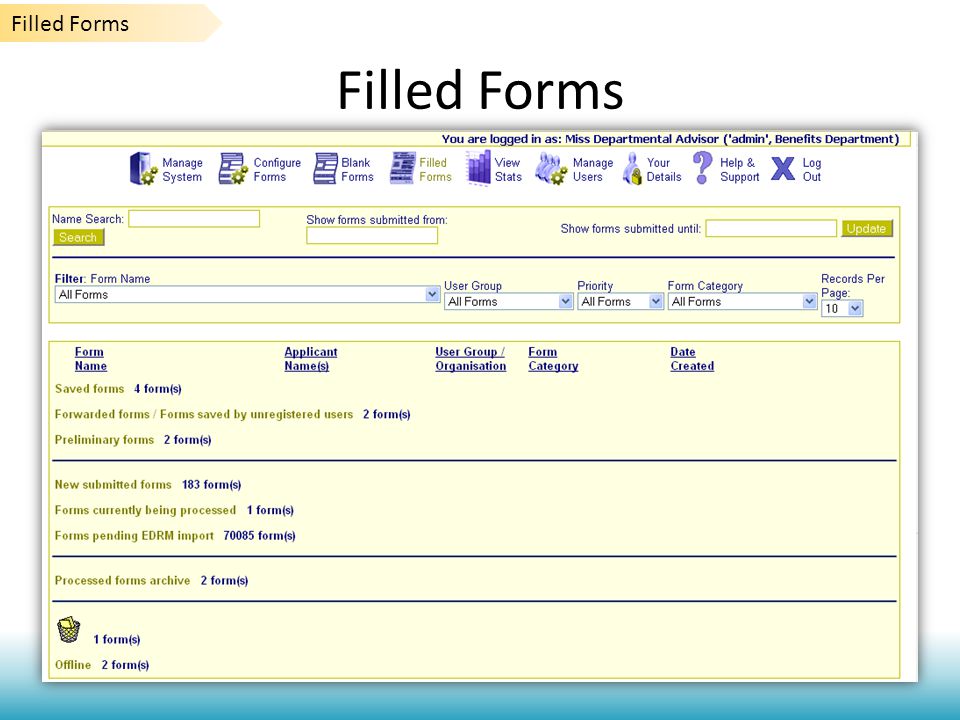Open the Blank Forms icon
This screenshot has width=960, height=720.
click(x=325, y=168)
